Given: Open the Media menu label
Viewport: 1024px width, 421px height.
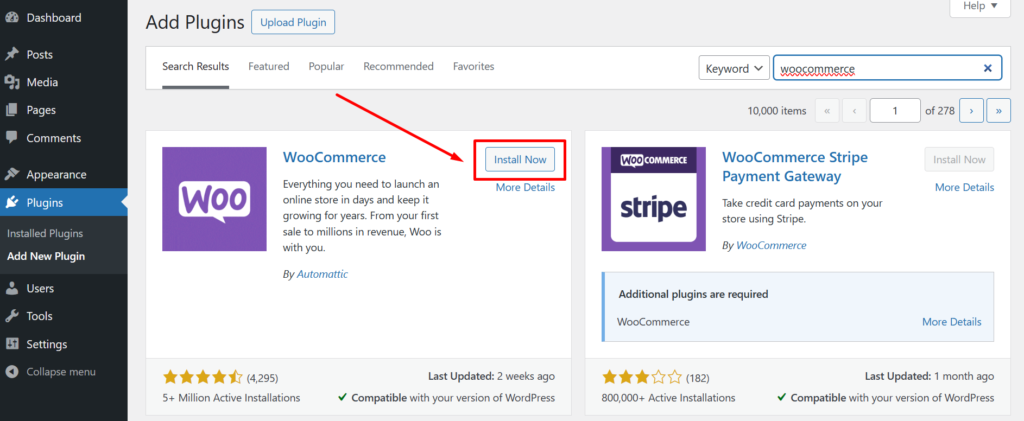Looking at the screenshot, I should click(x=42, y=82).
